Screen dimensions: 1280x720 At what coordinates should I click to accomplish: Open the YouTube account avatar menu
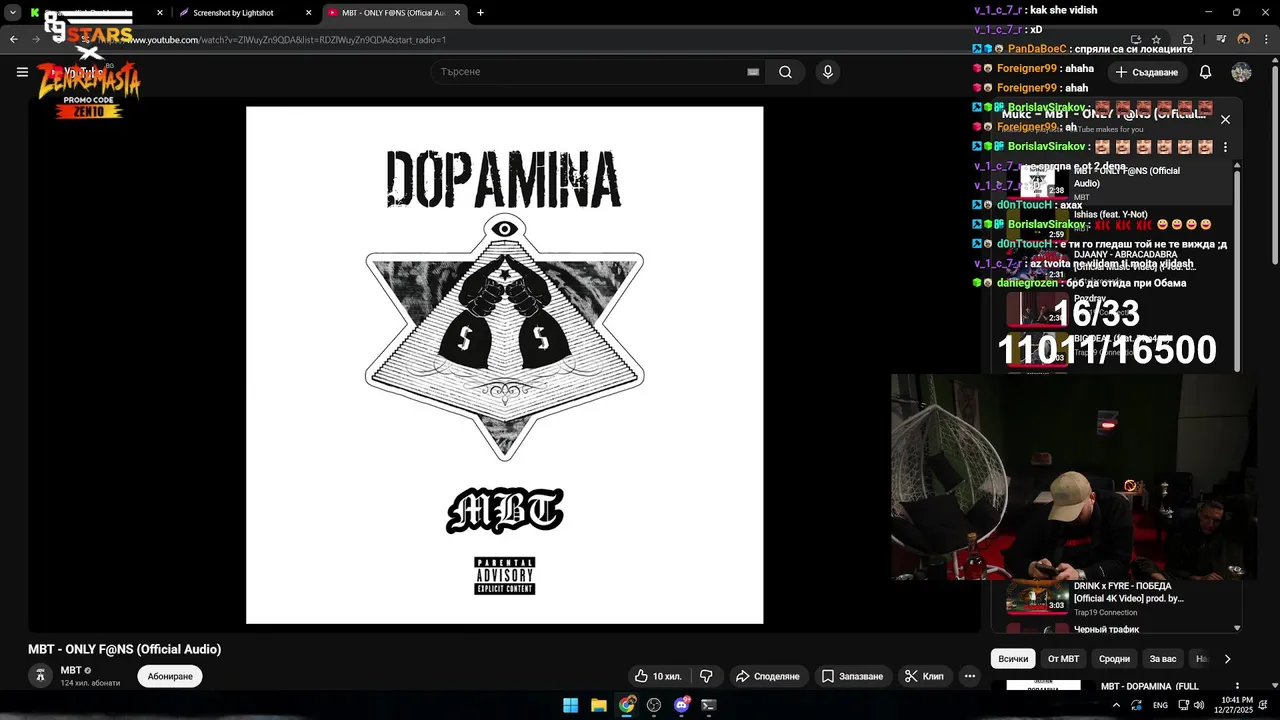click(x=1241, y=72)
